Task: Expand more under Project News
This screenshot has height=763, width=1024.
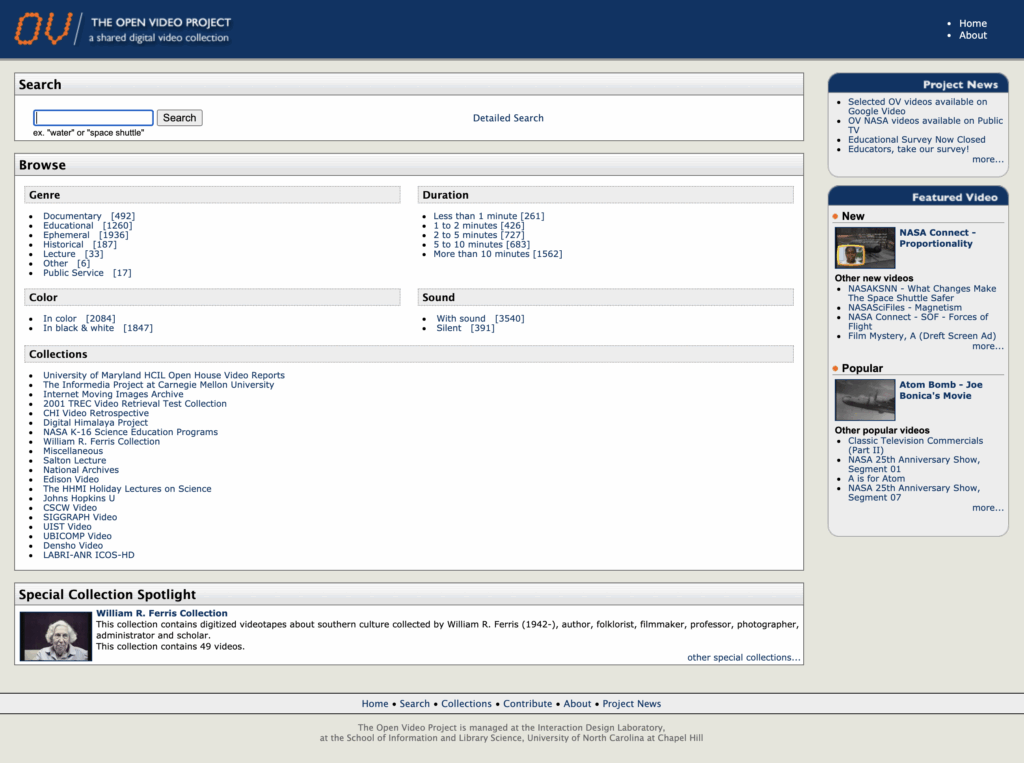Action: point(987,159)
